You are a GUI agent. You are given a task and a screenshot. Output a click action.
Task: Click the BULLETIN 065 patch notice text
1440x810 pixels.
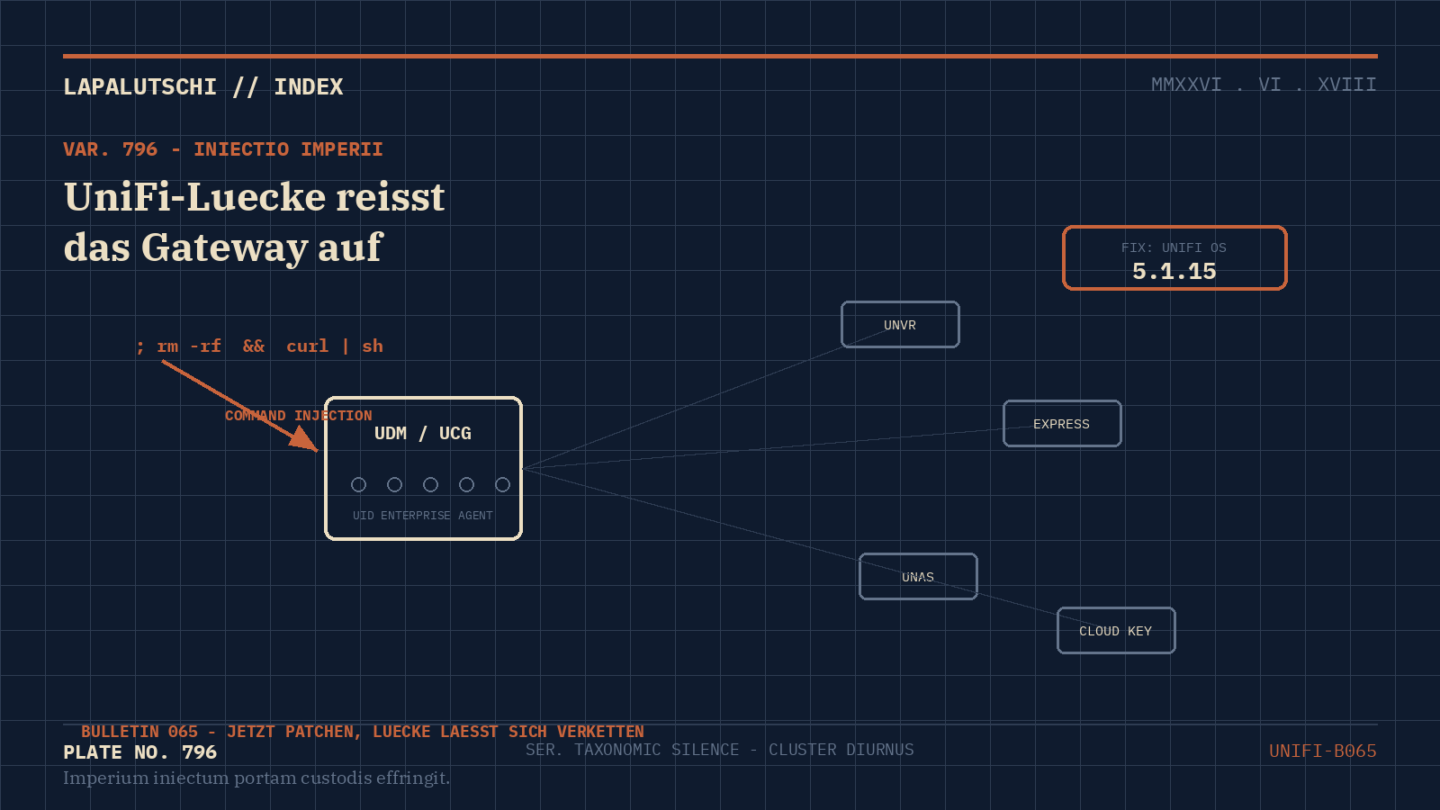(362, 732)
